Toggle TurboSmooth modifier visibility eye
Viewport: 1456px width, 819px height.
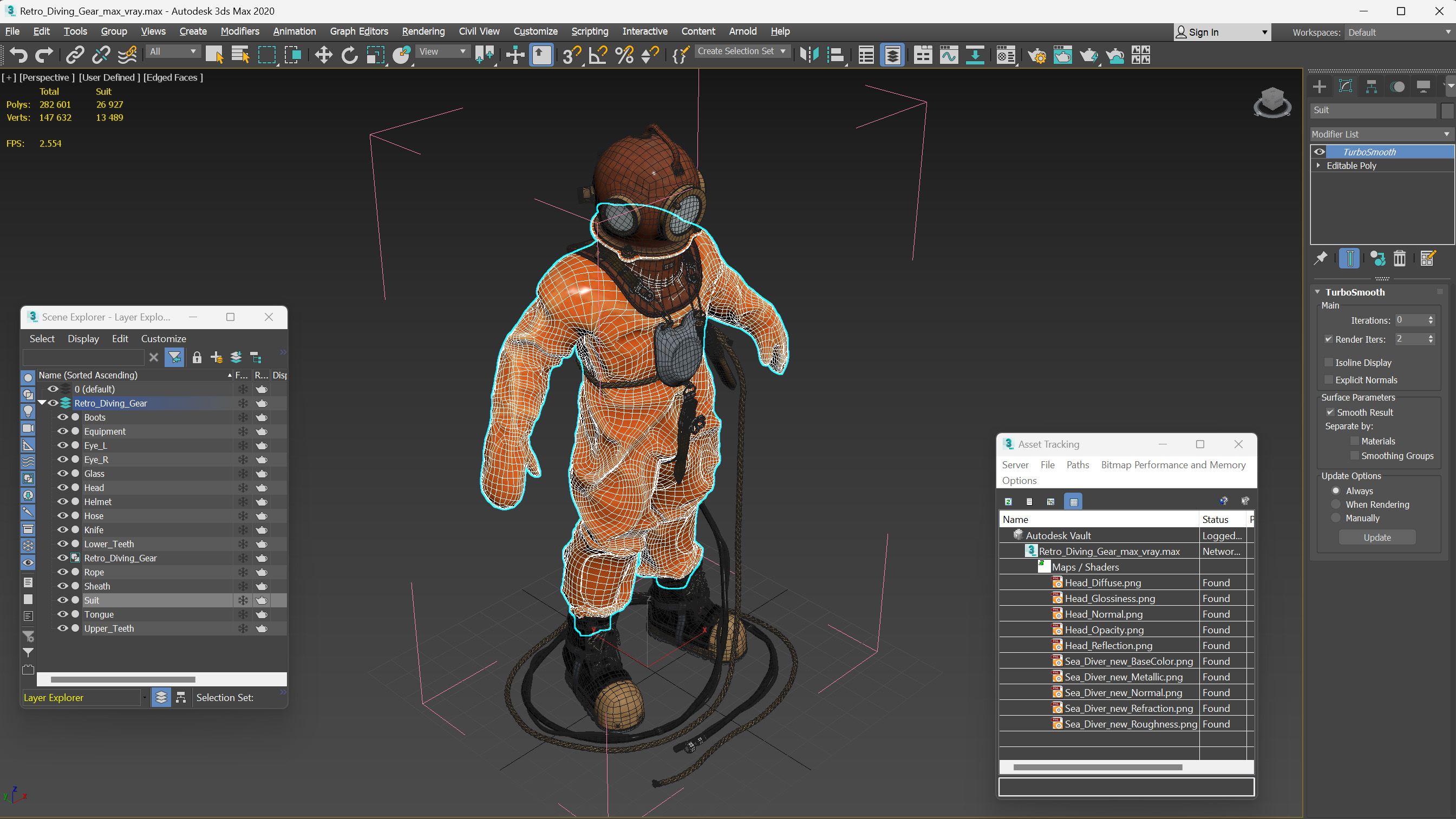1319,152
